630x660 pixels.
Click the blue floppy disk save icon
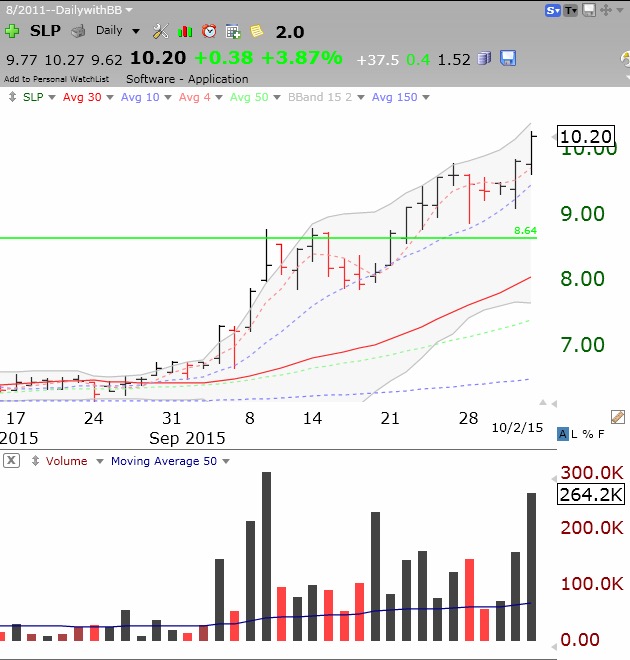tap(508, 58)
